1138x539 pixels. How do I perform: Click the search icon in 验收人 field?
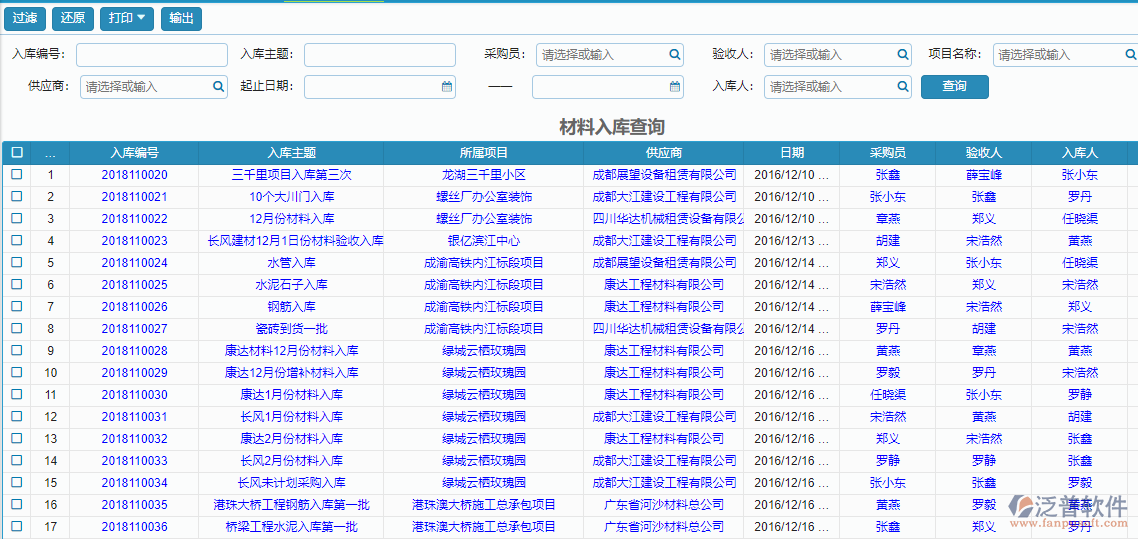tap(902, 54)
